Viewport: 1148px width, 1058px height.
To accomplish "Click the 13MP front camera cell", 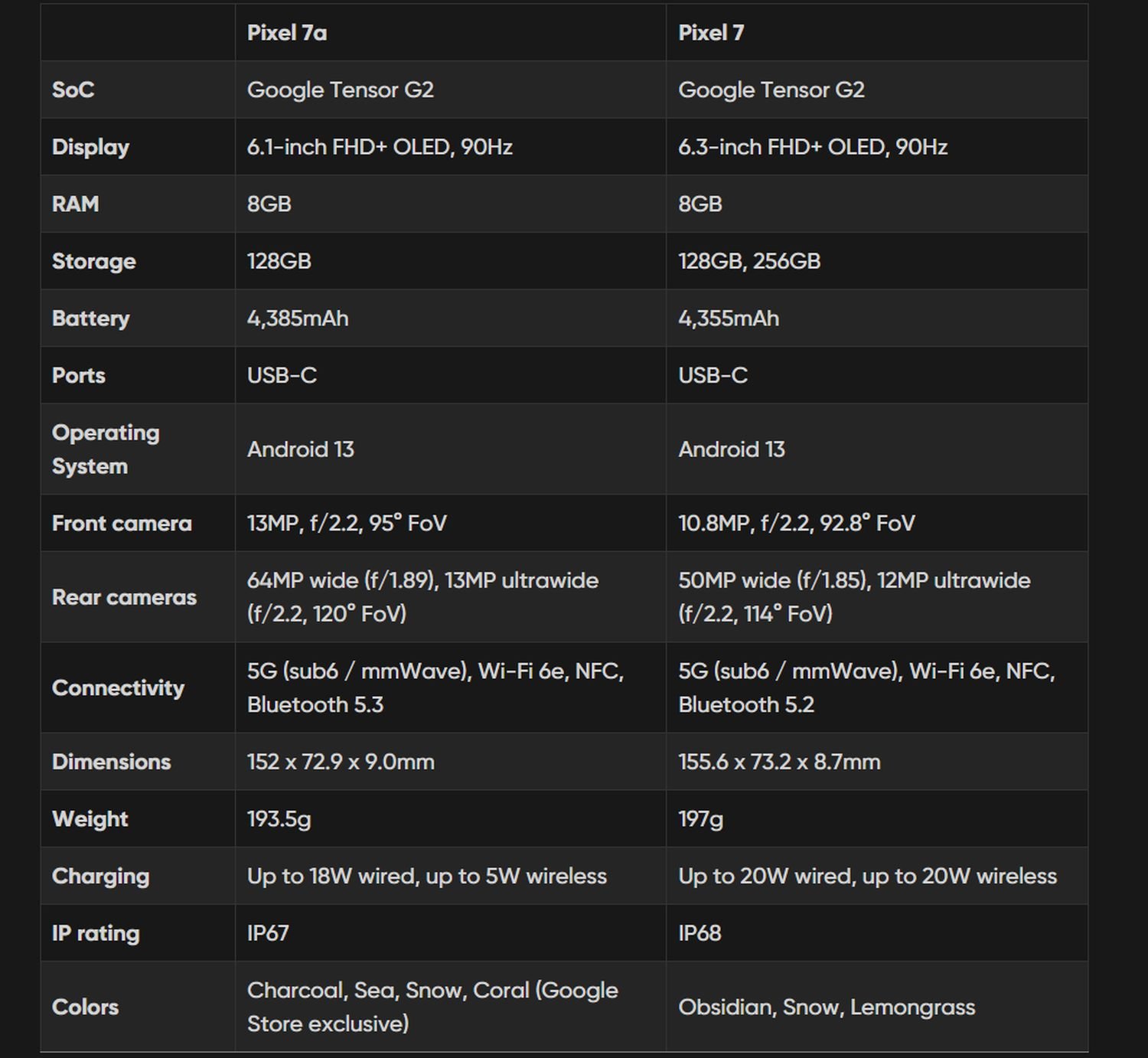I will click(x=347, y=524).
